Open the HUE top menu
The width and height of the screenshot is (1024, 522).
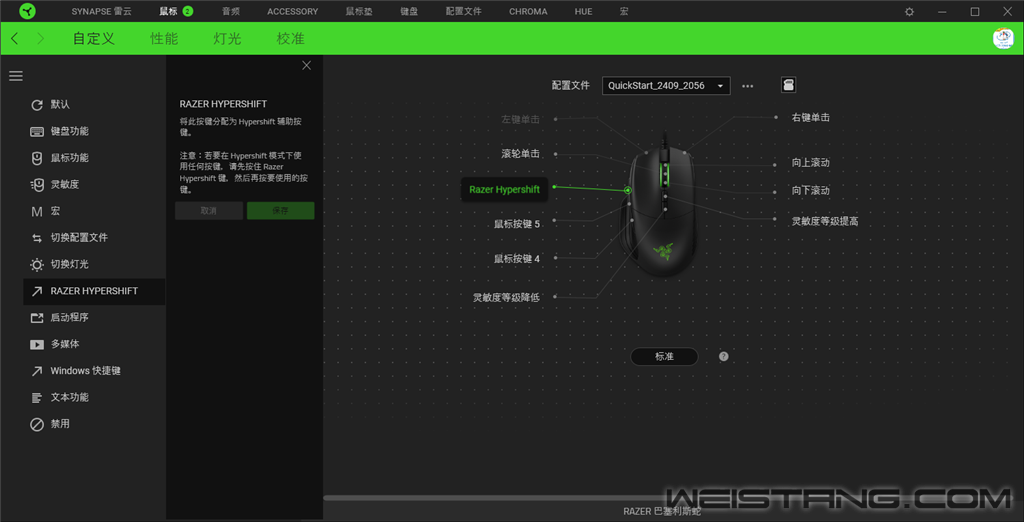click(584, 12)
